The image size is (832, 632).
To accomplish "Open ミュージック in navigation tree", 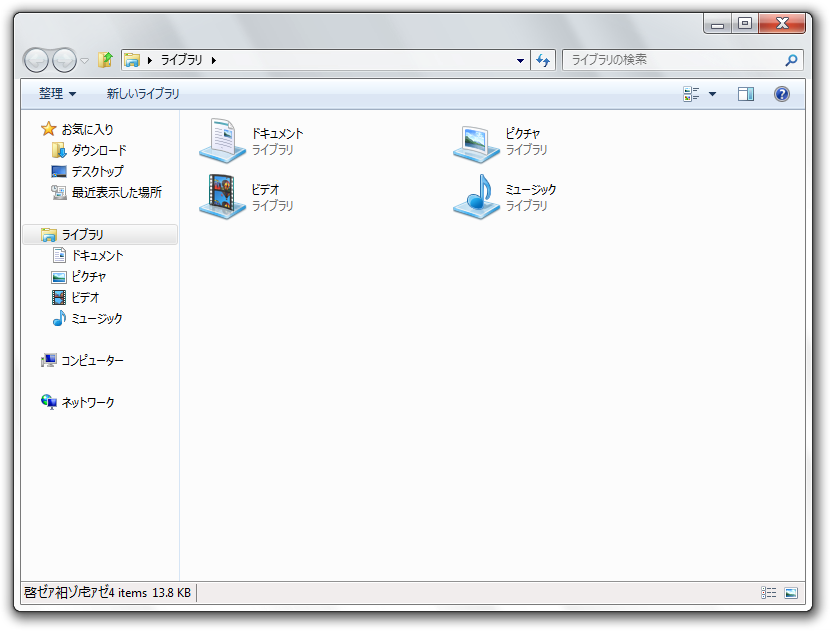I will coord(97,319).
